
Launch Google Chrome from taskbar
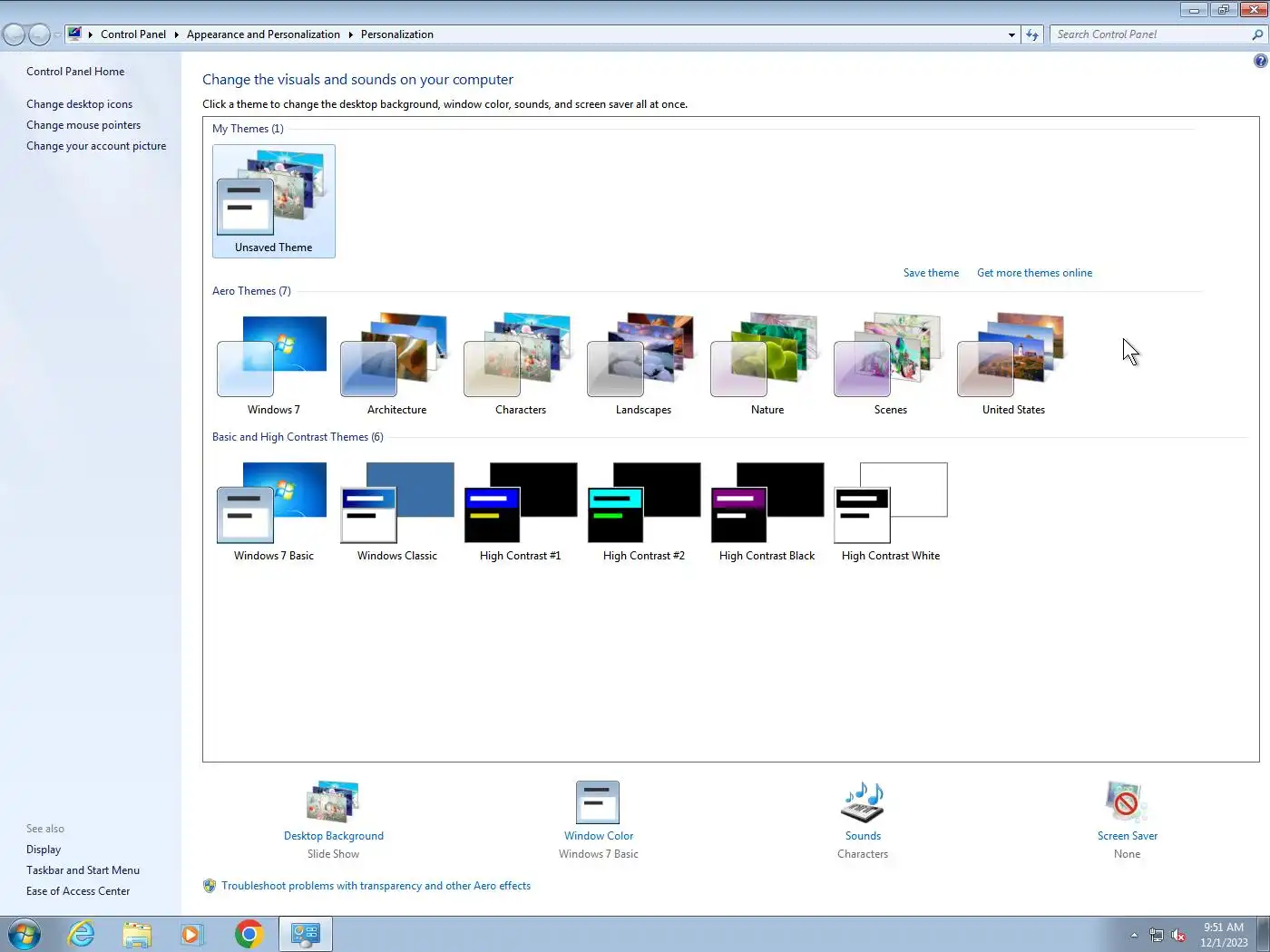249,934
